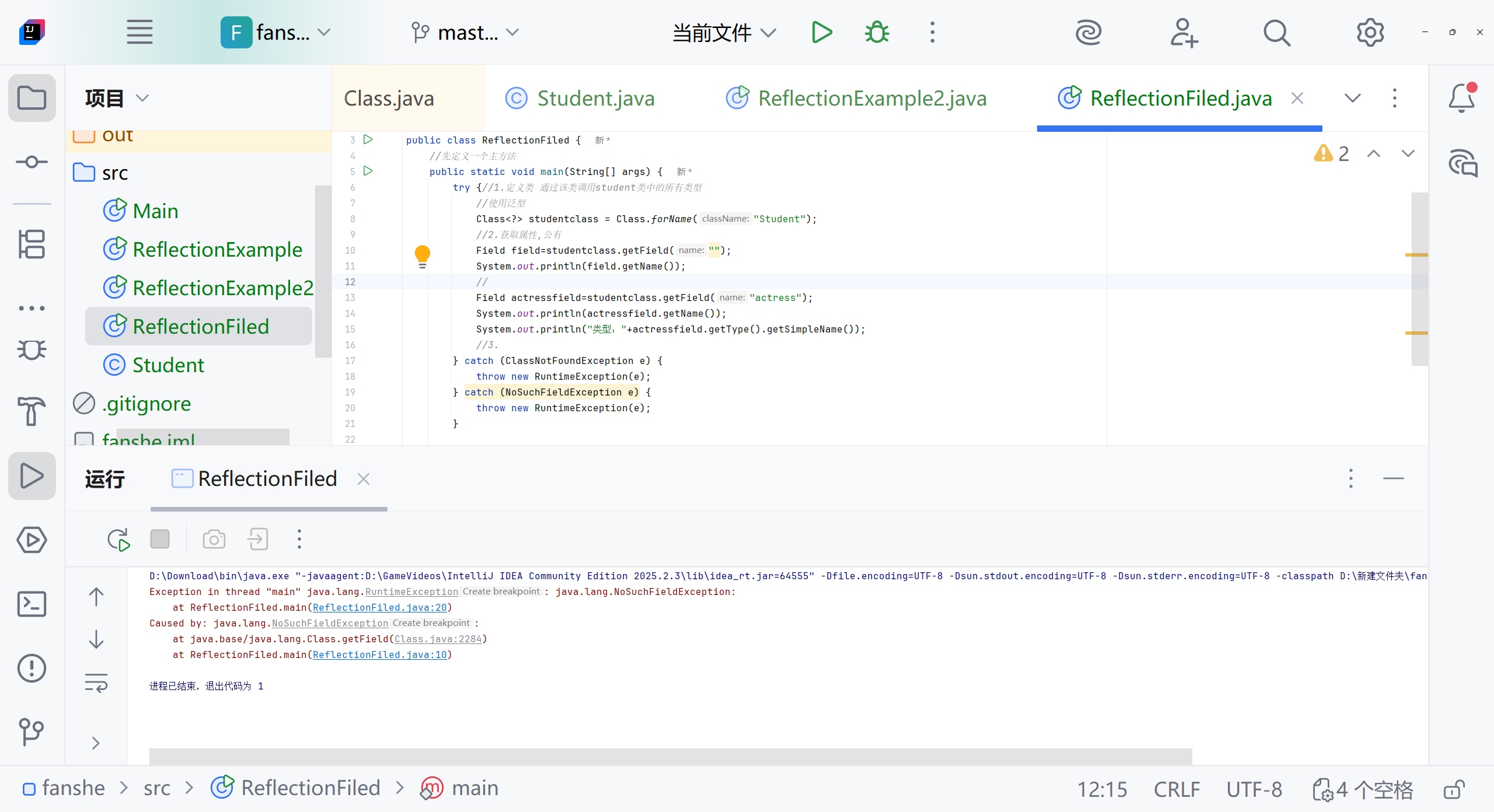The image size is (1494, 812).
Task: Open the notifications bell icon
Action: click(1462, 98)
